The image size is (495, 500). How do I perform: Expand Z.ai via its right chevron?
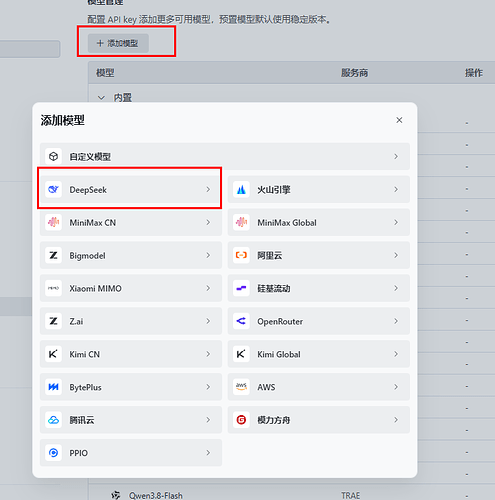[208, 321]
